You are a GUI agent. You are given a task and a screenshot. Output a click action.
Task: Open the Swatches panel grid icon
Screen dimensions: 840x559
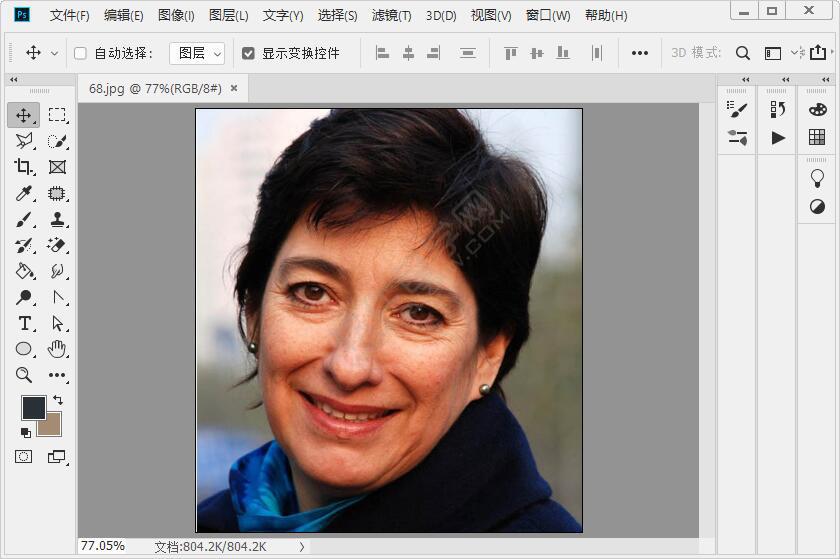pos(818,137)
